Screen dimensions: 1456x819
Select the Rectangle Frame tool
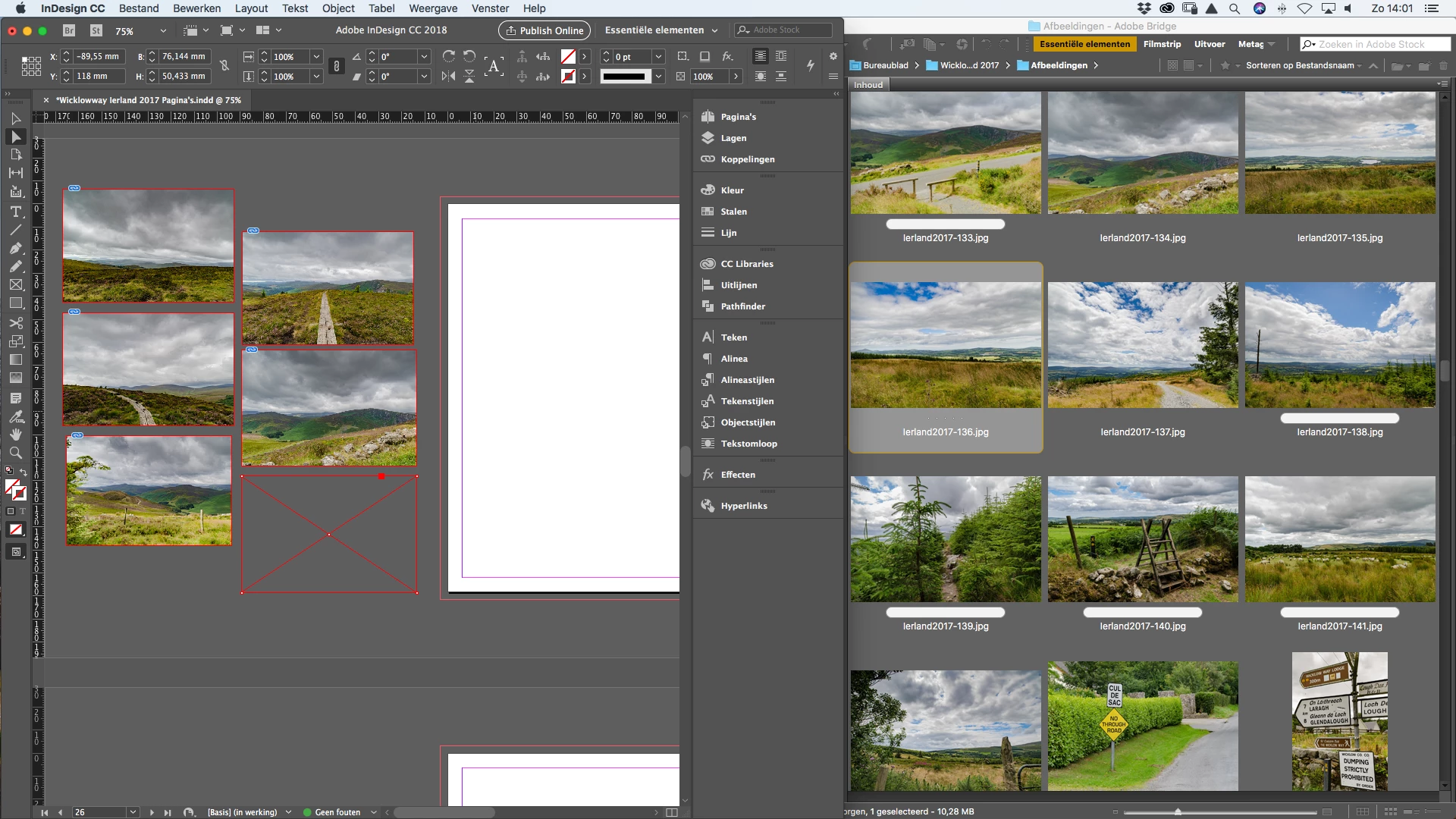click(15, 285)
